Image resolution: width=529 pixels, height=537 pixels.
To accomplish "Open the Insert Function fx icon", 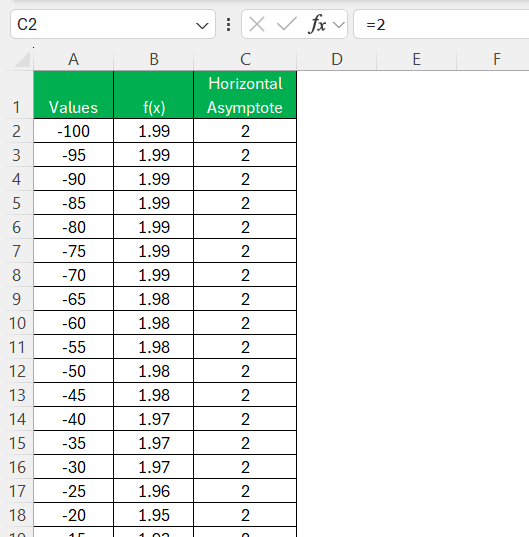I will 317,25.
